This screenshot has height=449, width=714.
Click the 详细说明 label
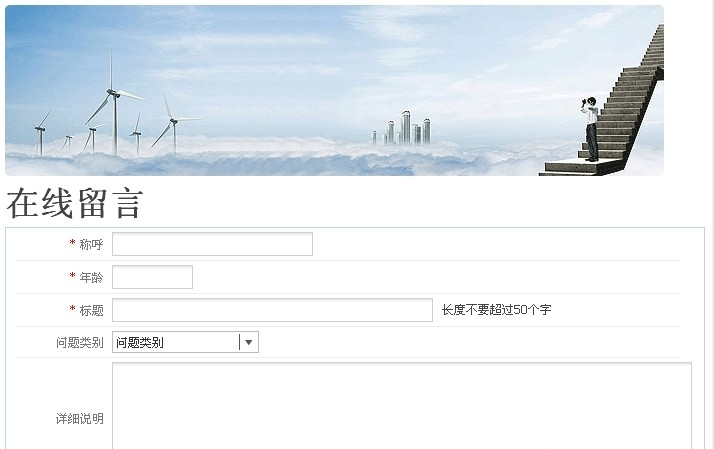coord(80,418)
